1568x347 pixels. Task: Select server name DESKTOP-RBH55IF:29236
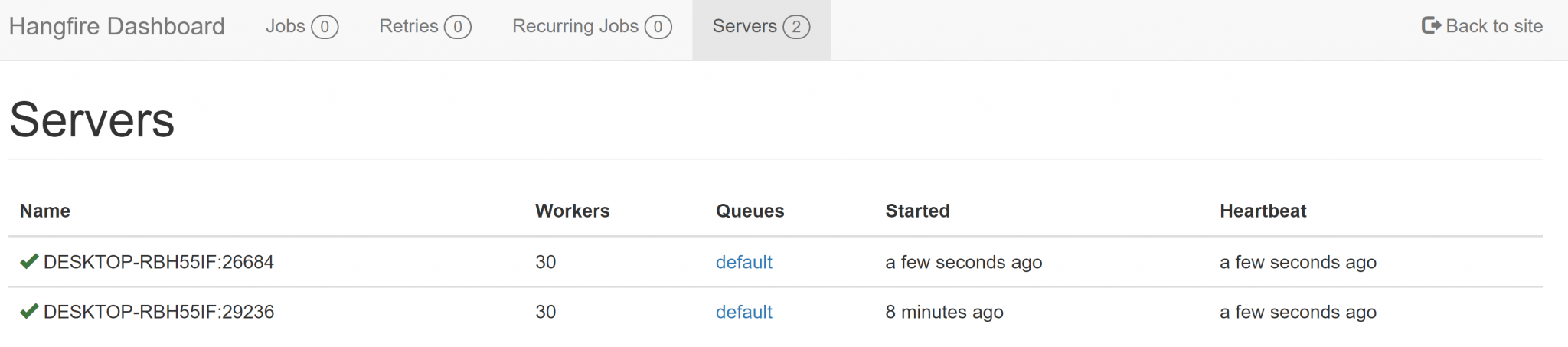(x=158, y=312)
